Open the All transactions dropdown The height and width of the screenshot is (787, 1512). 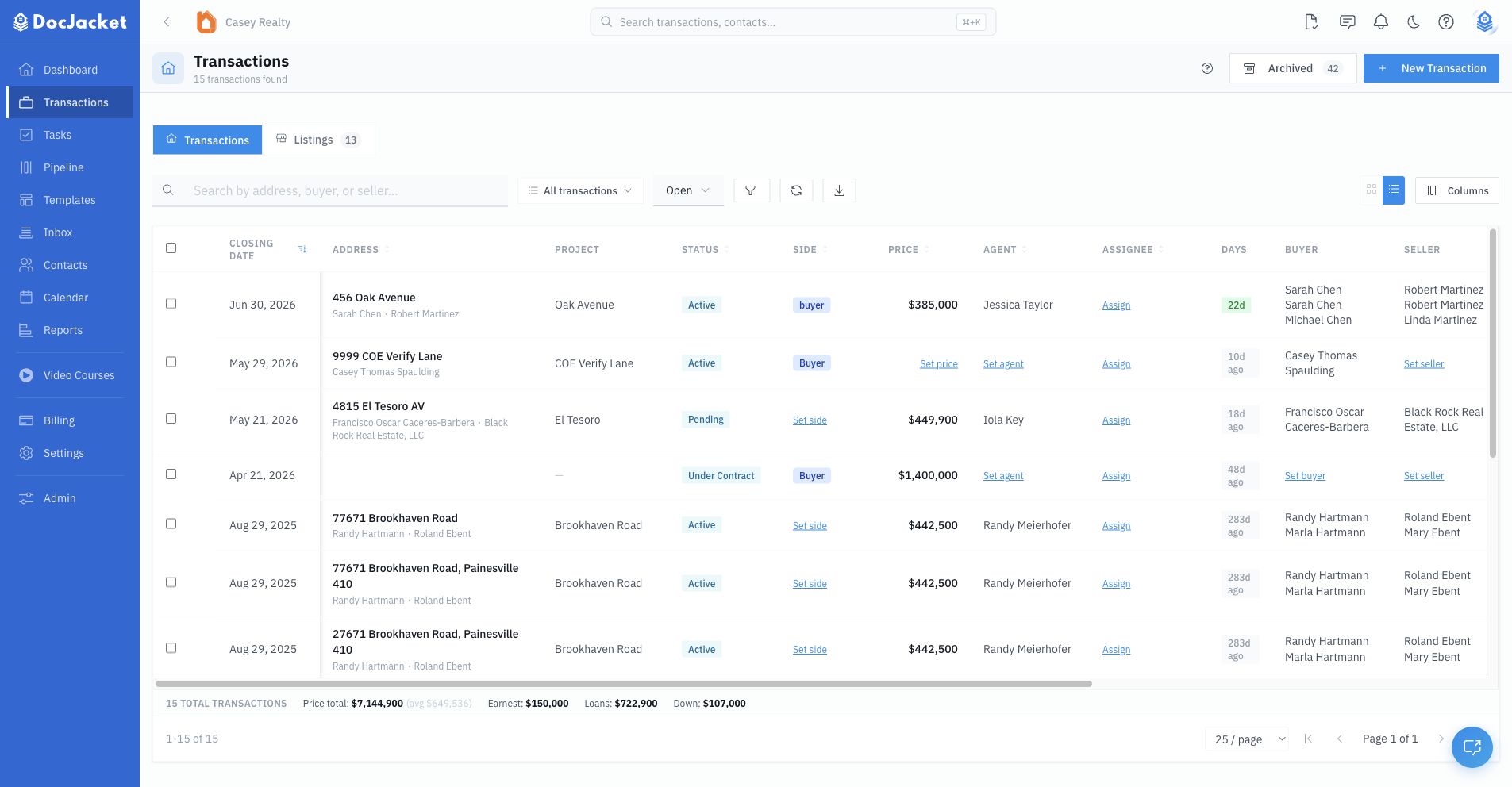tap(580, 190)
